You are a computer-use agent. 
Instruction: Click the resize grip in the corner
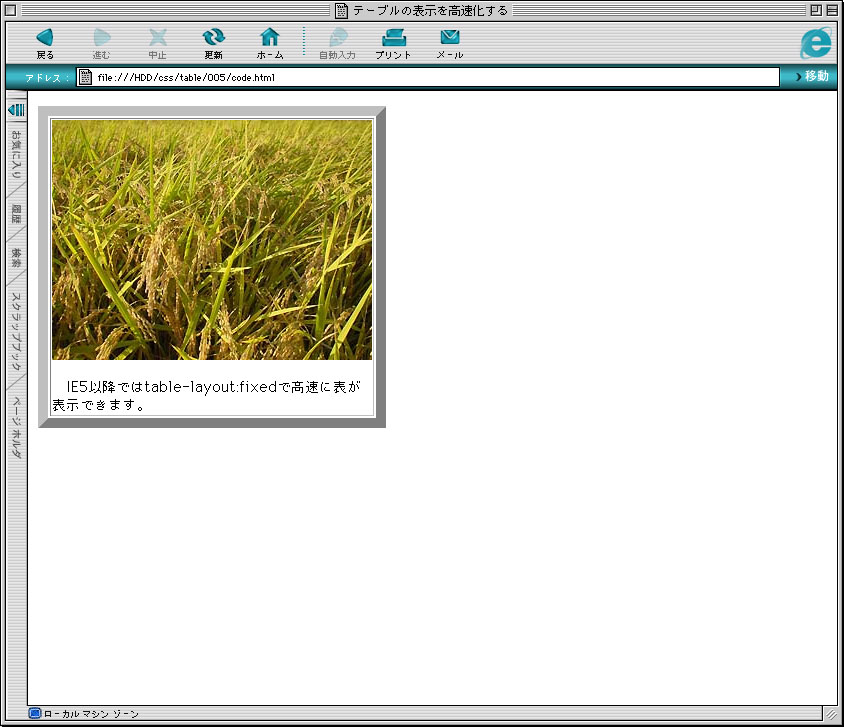832,714
